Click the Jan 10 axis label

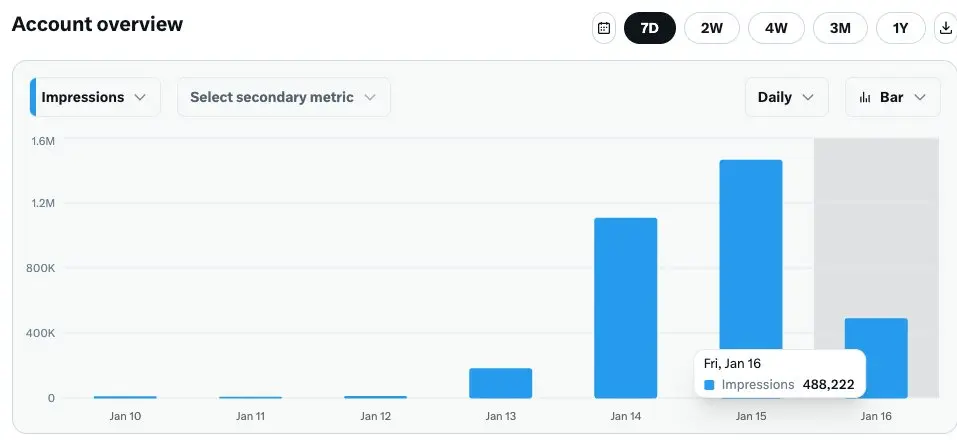pyautogui.click(x=125, y=416)
